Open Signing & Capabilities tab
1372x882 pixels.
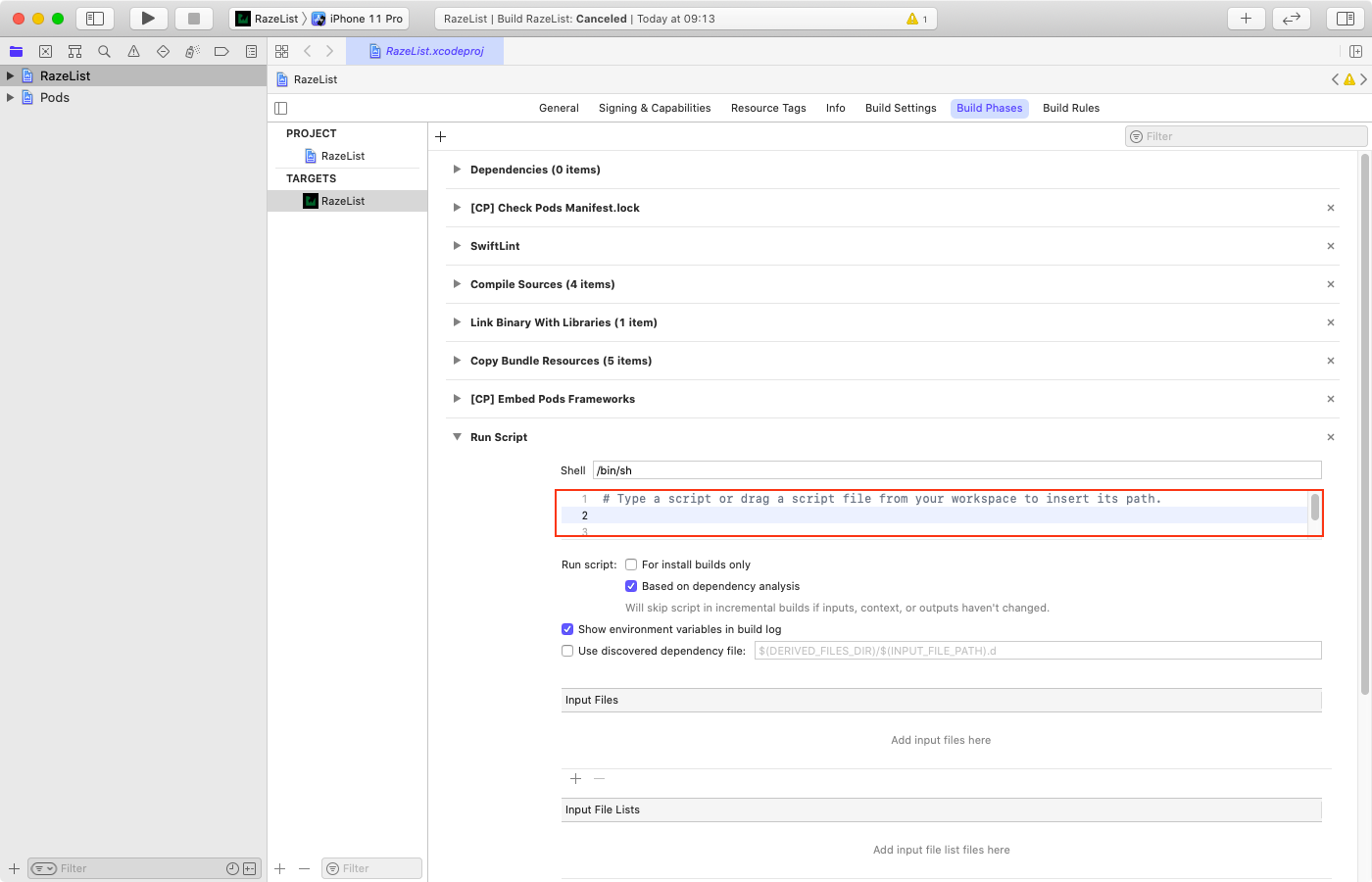[x=654, y=108]
